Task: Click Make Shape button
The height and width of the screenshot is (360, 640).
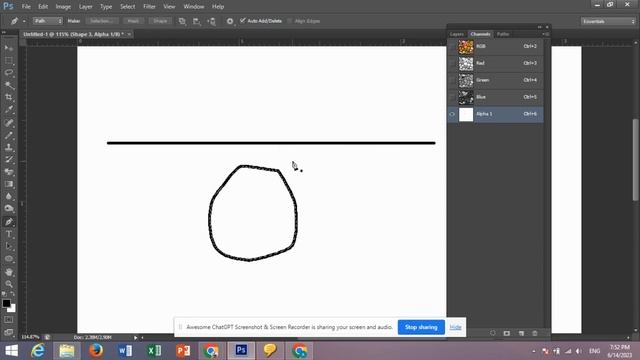Action: [x=160, y=21]
